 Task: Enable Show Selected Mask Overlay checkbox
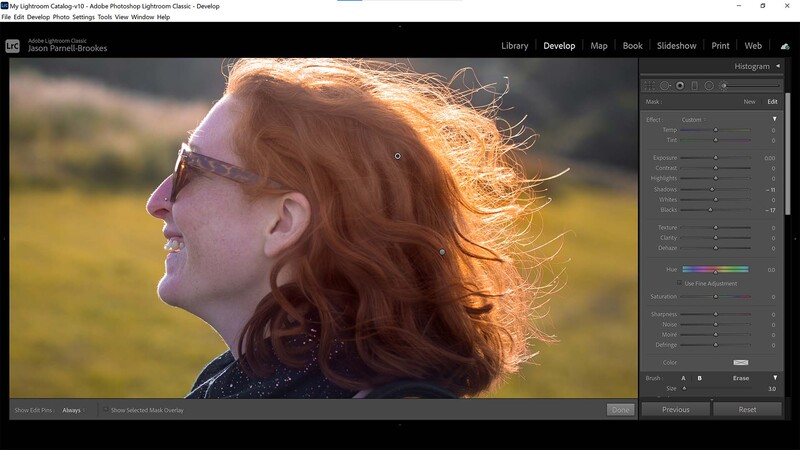coord(106,410)
